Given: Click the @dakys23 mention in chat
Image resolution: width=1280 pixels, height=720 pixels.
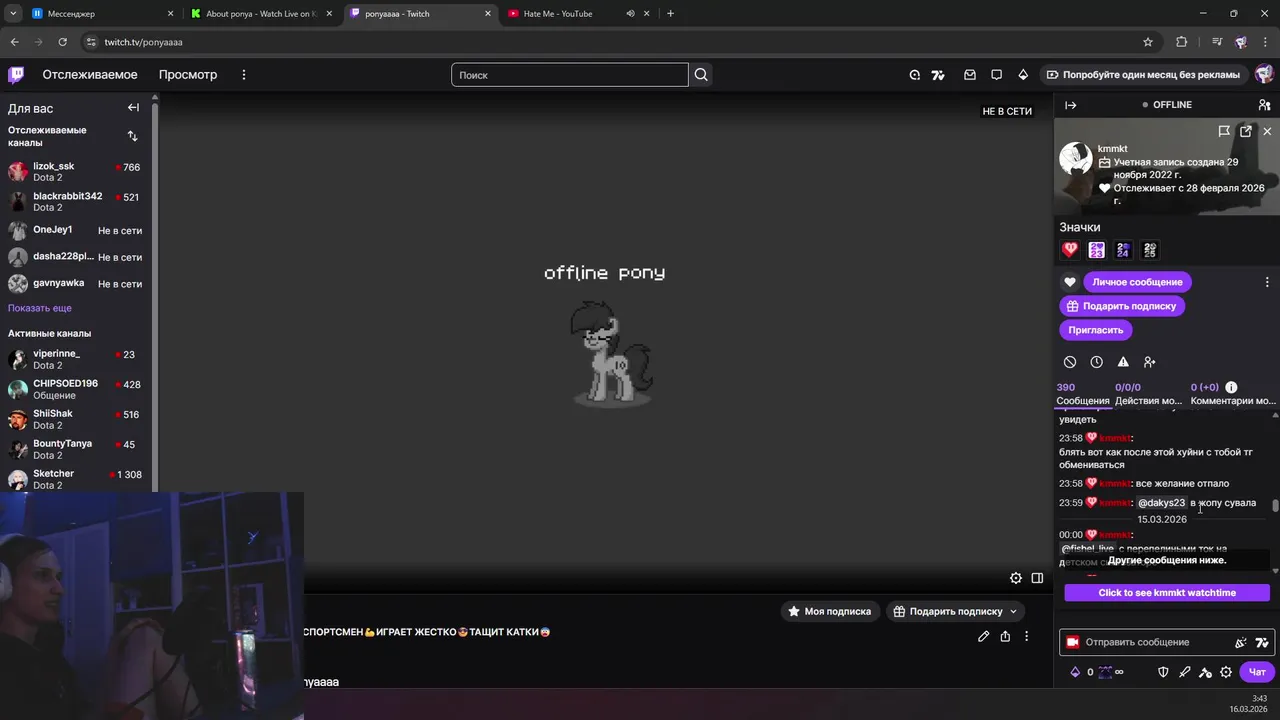Looking at the screenshot, I should (x=1161, y=503).
